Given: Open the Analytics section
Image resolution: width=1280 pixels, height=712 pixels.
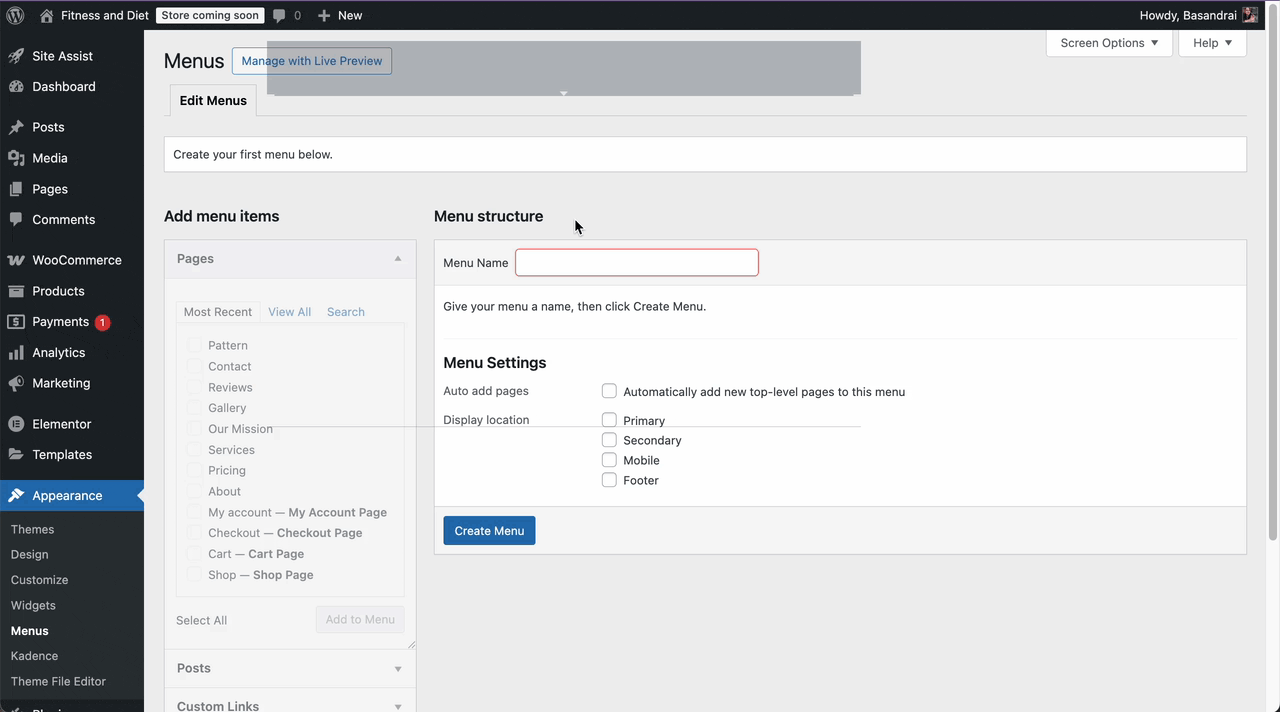Looking at the screenshot, I should (x=58, y=352).
